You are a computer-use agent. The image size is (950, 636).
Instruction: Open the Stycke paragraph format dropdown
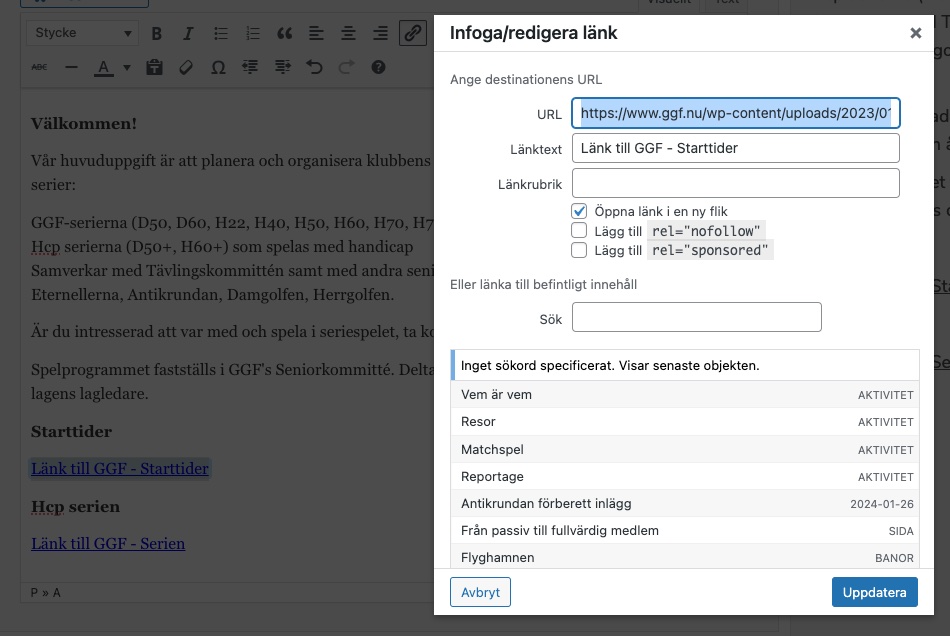click(x=82, y=34)
